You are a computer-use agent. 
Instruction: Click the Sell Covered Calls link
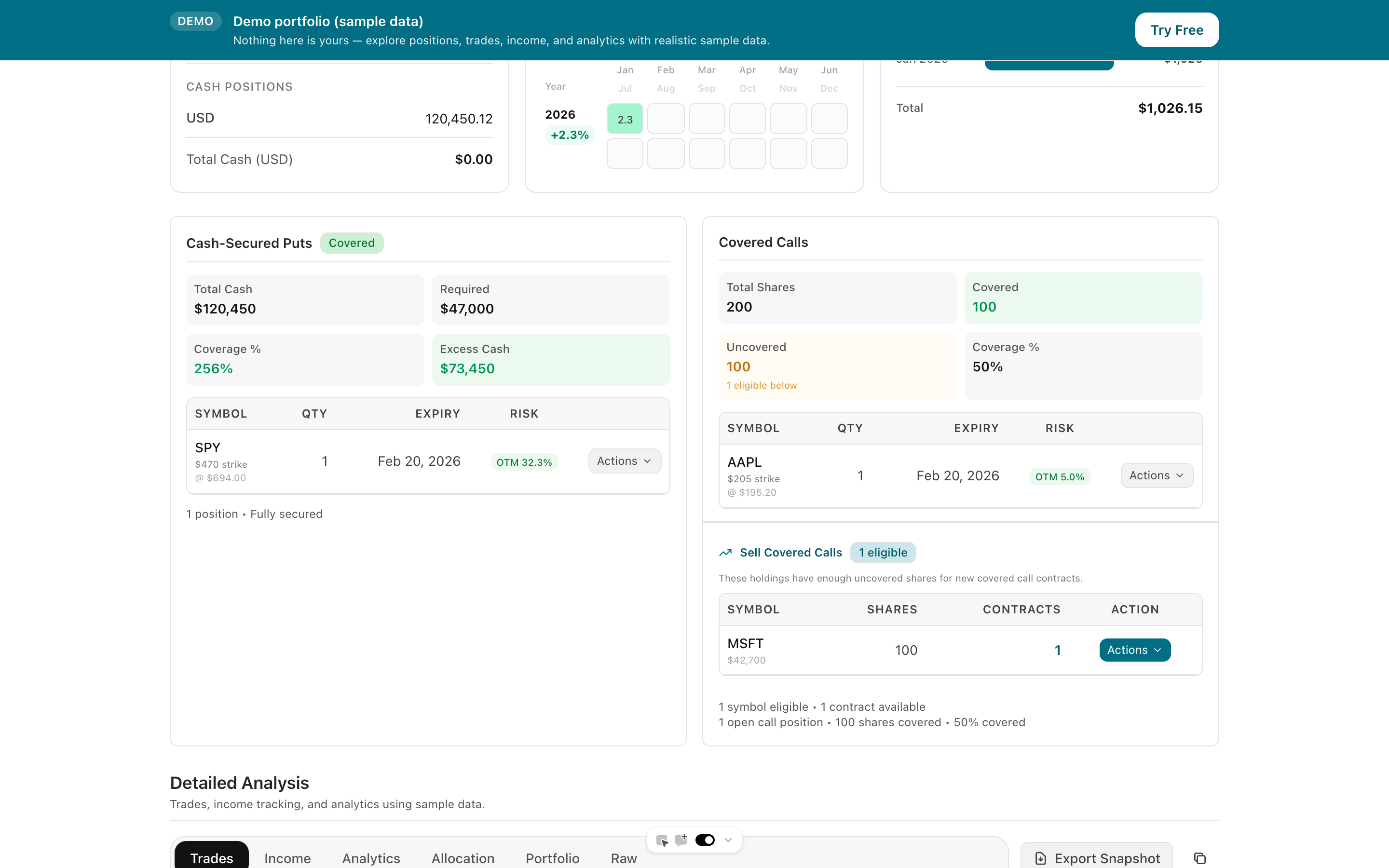[x=790, y=552]
